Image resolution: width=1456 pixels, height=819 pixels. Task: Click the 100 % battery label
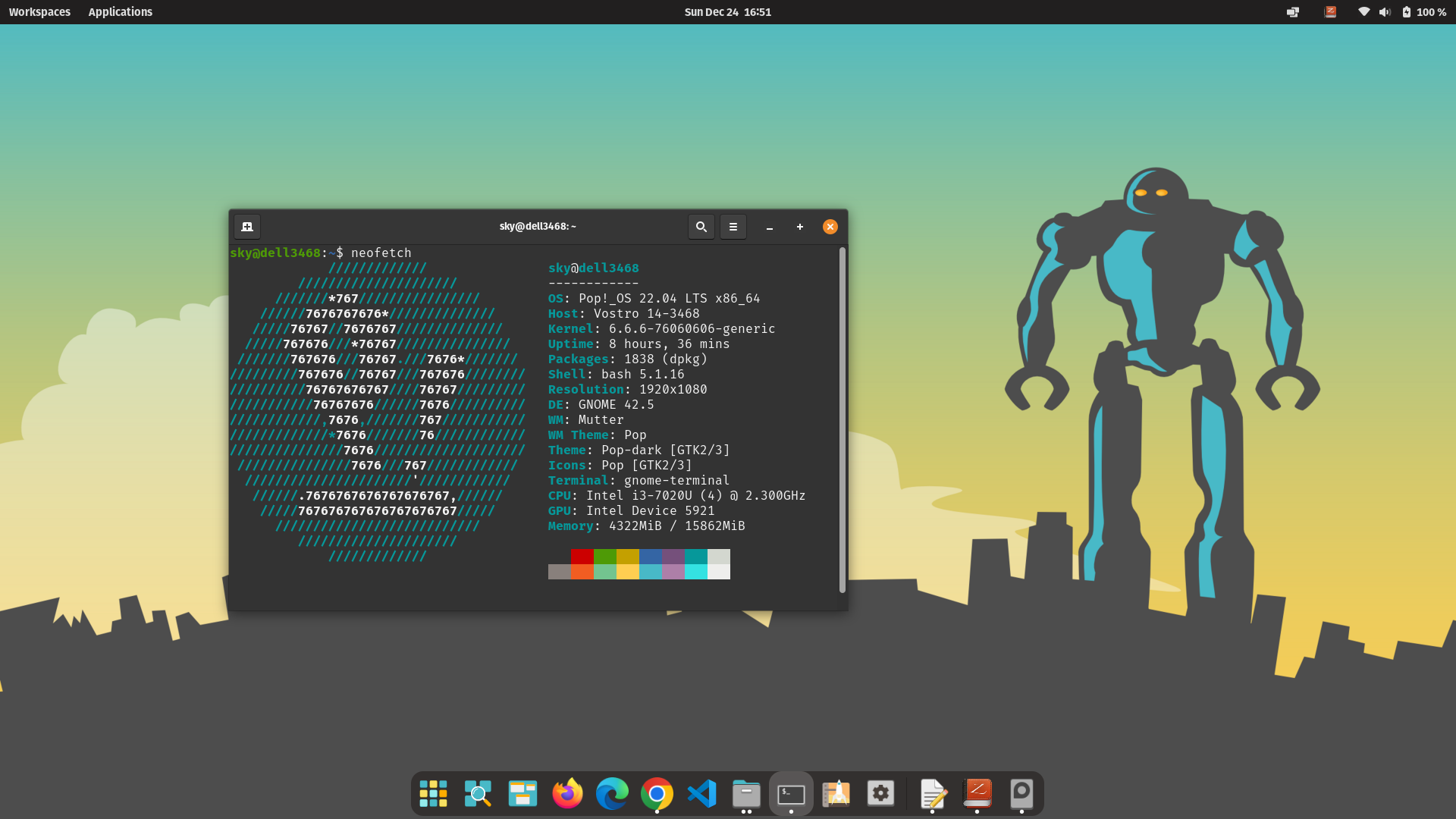pyautogui.click(x=1432, y=12)
